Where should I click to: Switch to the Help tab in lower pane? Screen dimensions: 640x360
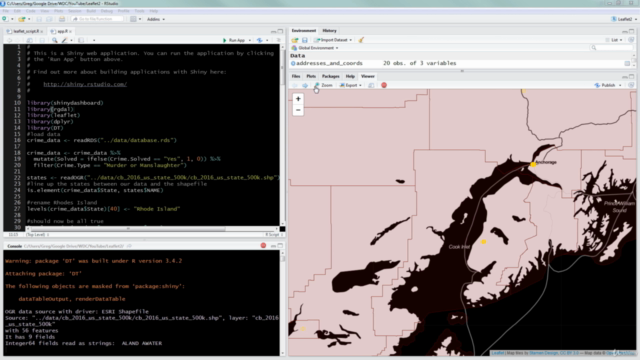(x=350, y=76)
